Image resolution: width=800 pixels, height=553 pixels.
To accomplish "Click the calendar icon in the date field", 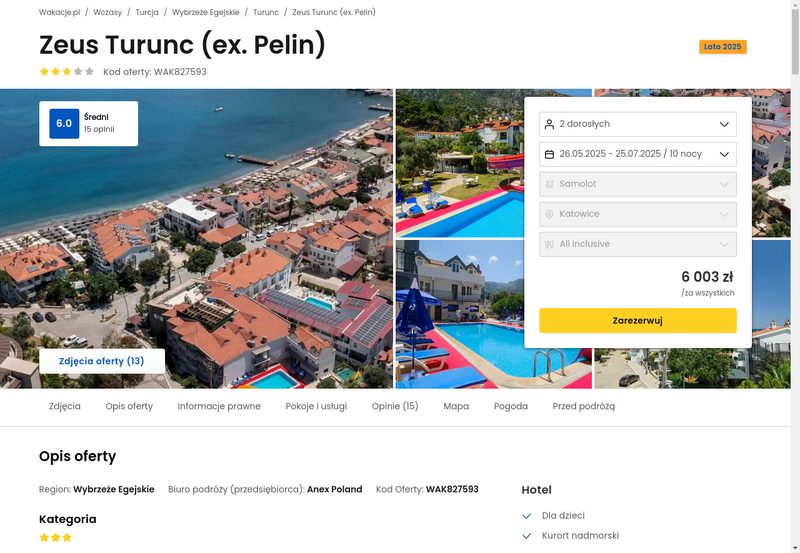I will [549, 154].
